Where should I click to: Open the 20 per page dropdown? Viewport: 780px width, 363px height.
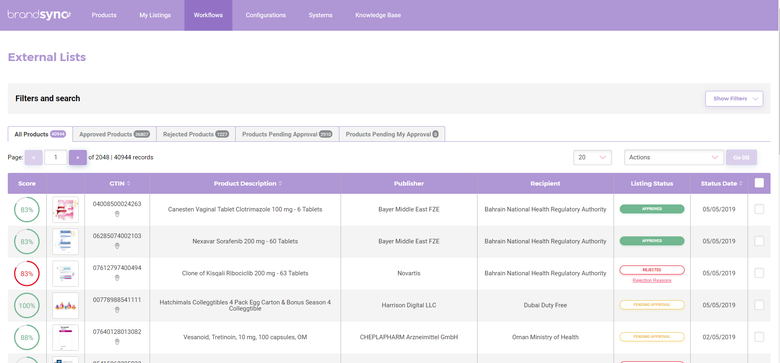pyautogui.click(x=592, y=157)
